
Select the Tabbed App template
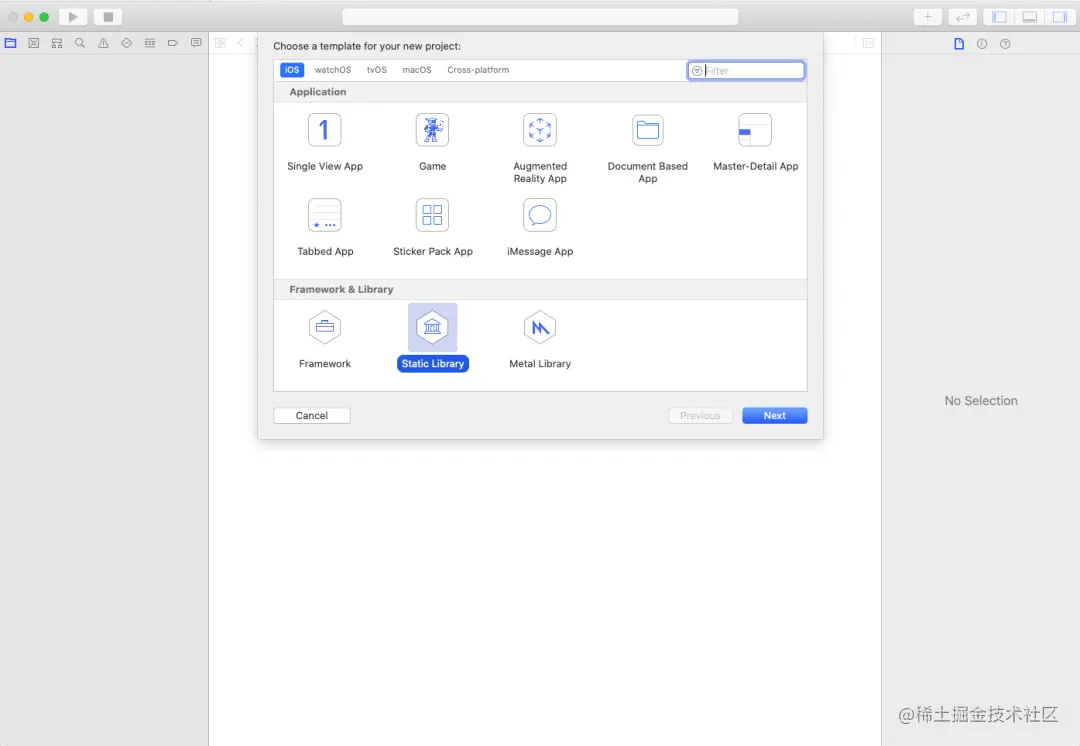325,227
